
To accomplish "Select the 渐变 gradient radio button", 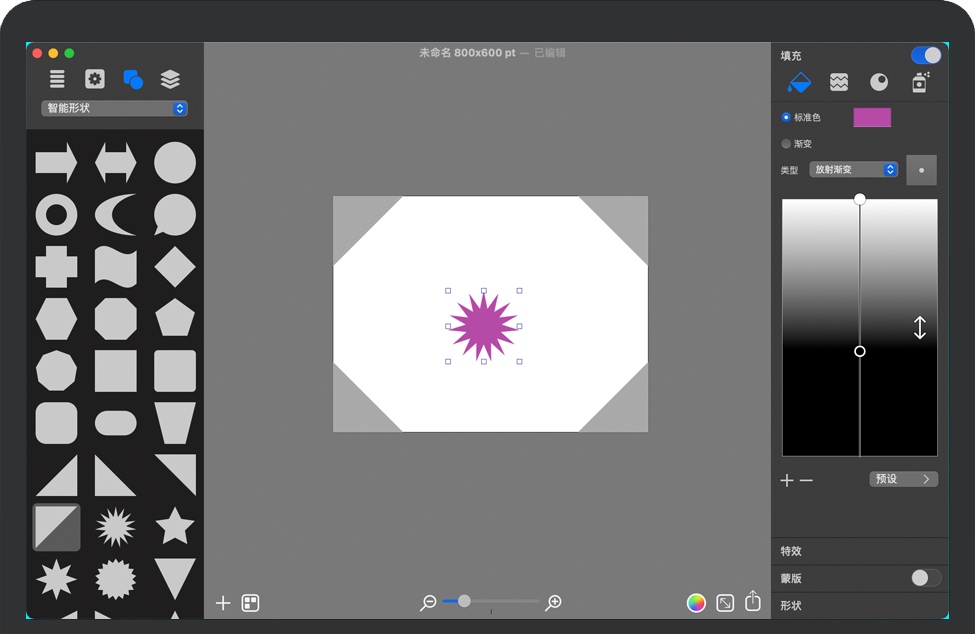I will click(x=786, y=144).
